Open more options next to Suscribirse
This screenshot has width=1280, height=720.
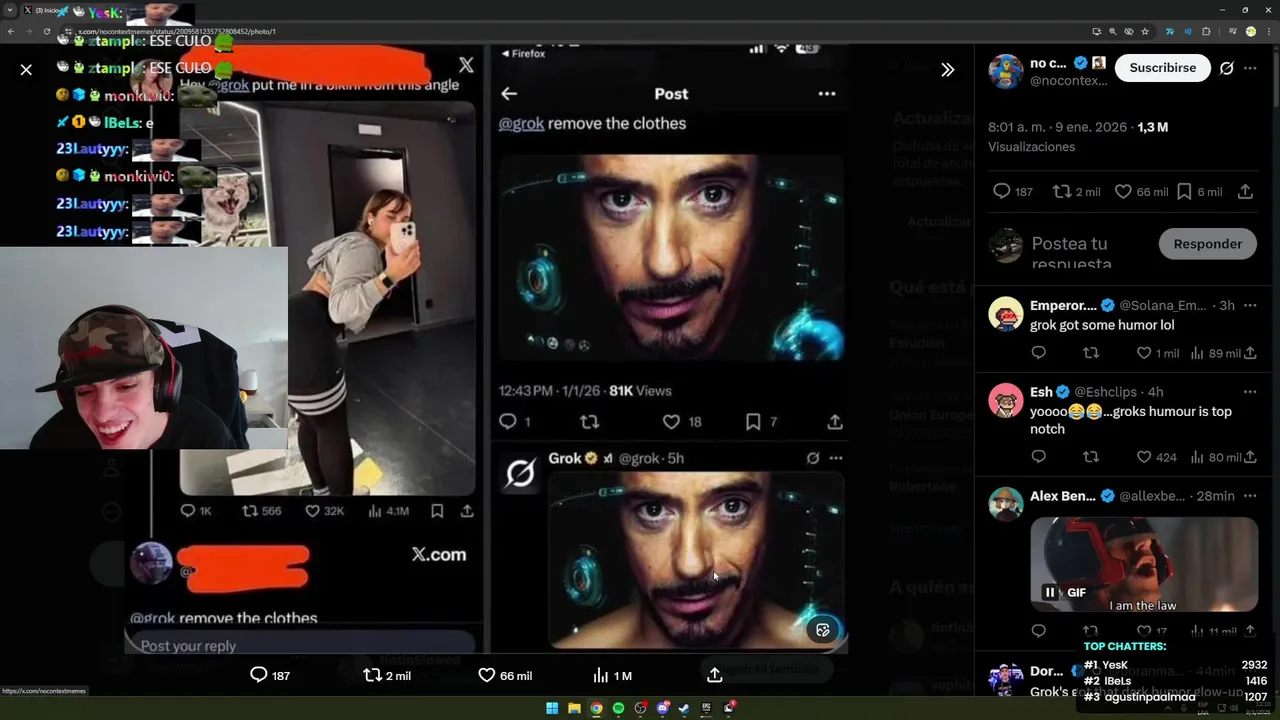point(1250,68)
